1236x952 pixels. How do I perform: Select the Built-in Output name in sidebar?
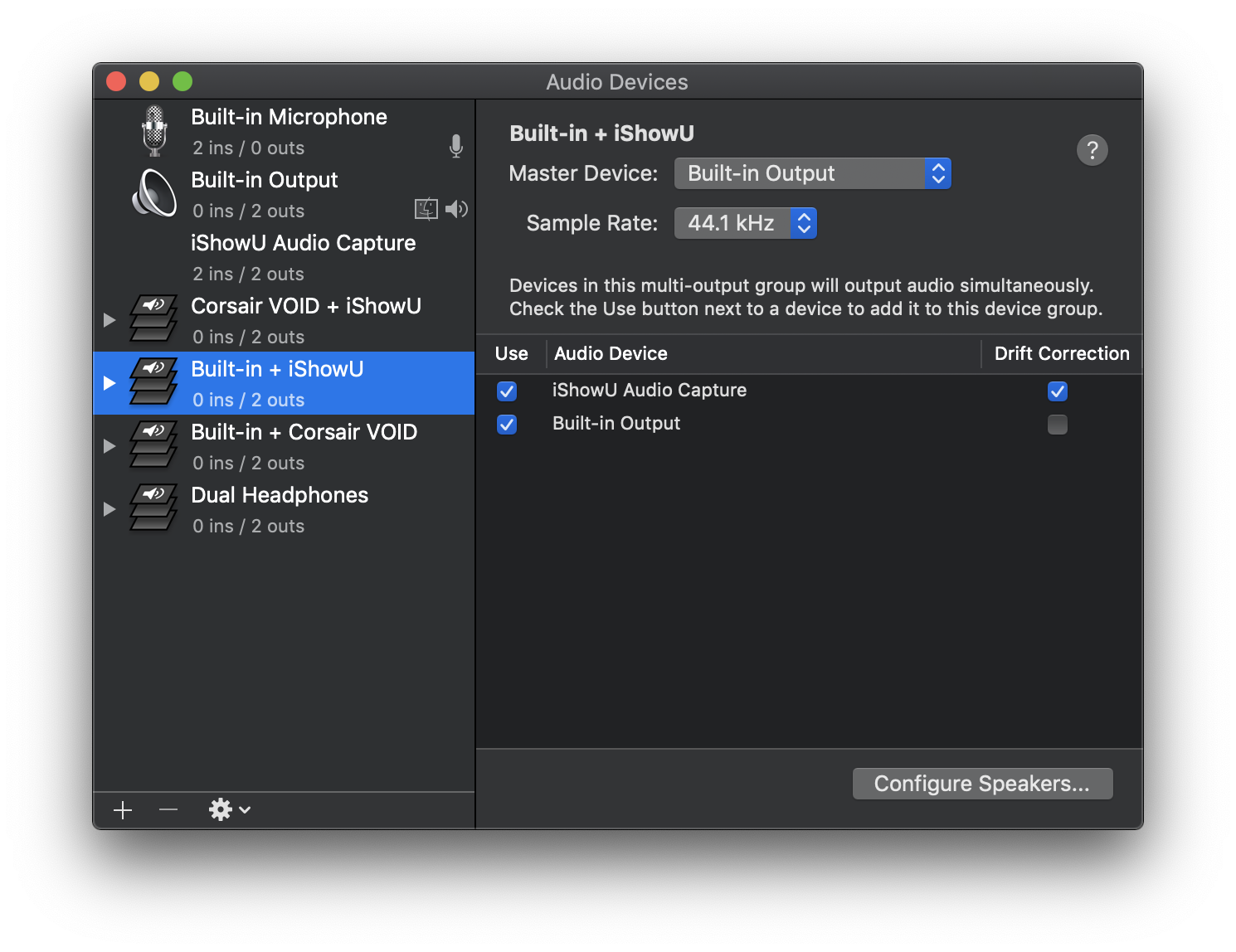coord(265,180)
